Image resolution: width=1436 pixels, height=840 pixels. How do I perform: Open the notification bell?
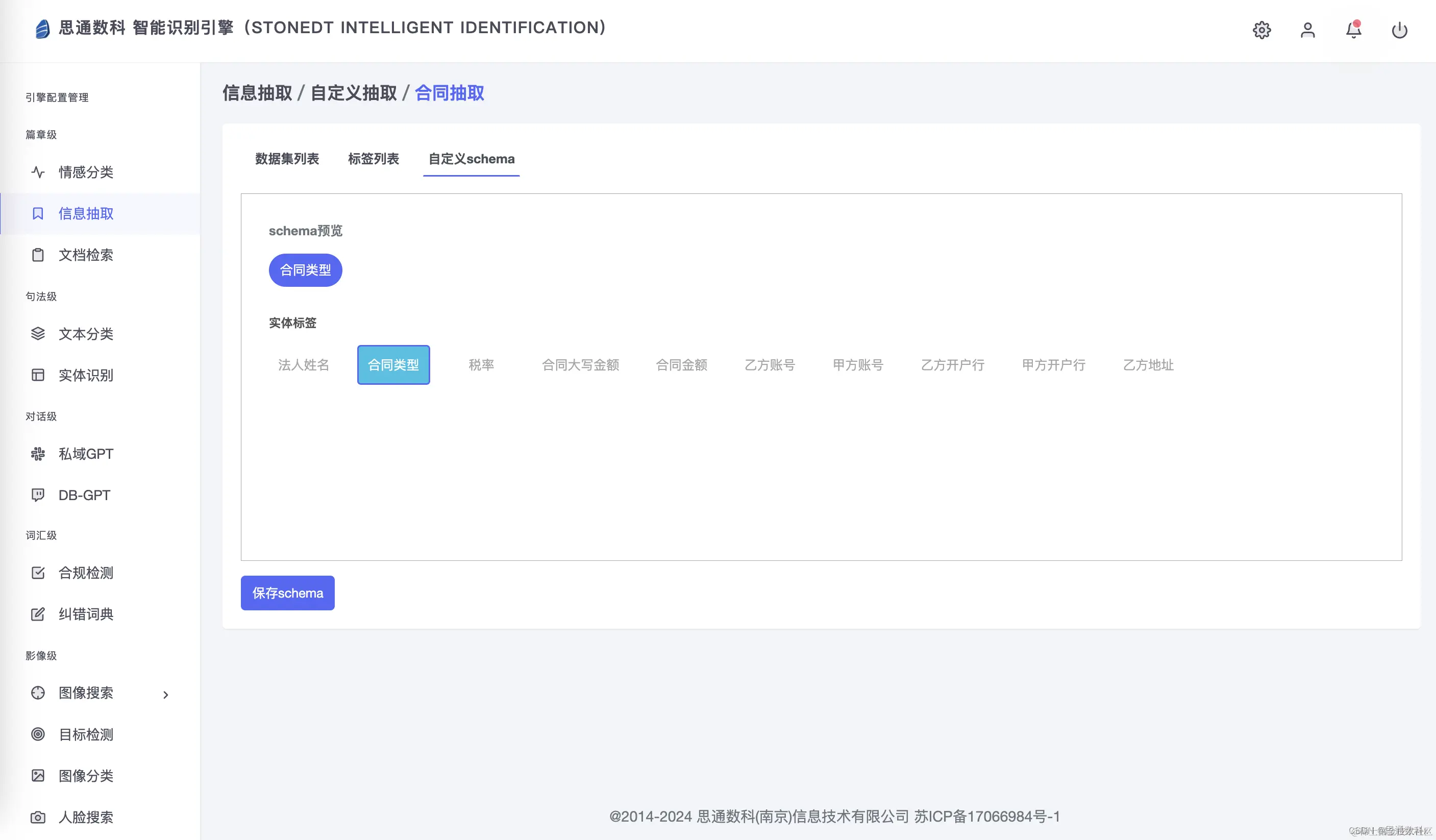[x=1353, y=30]
